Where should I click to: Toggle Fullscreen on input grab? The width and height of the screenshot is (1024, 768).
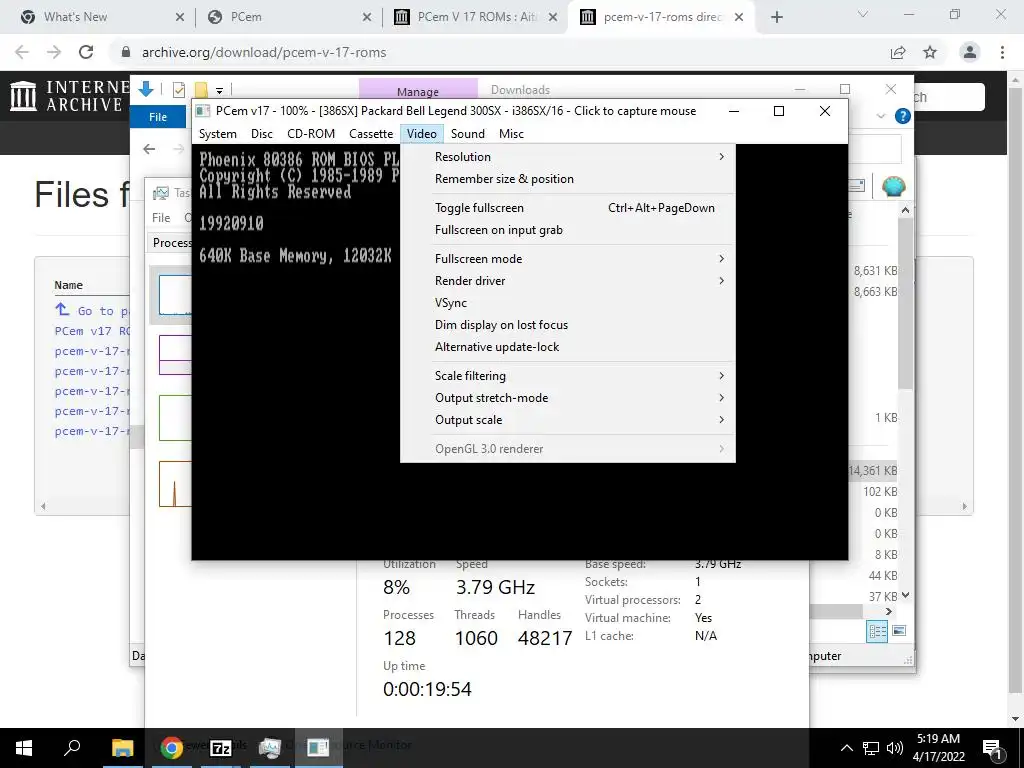(568, 230)
